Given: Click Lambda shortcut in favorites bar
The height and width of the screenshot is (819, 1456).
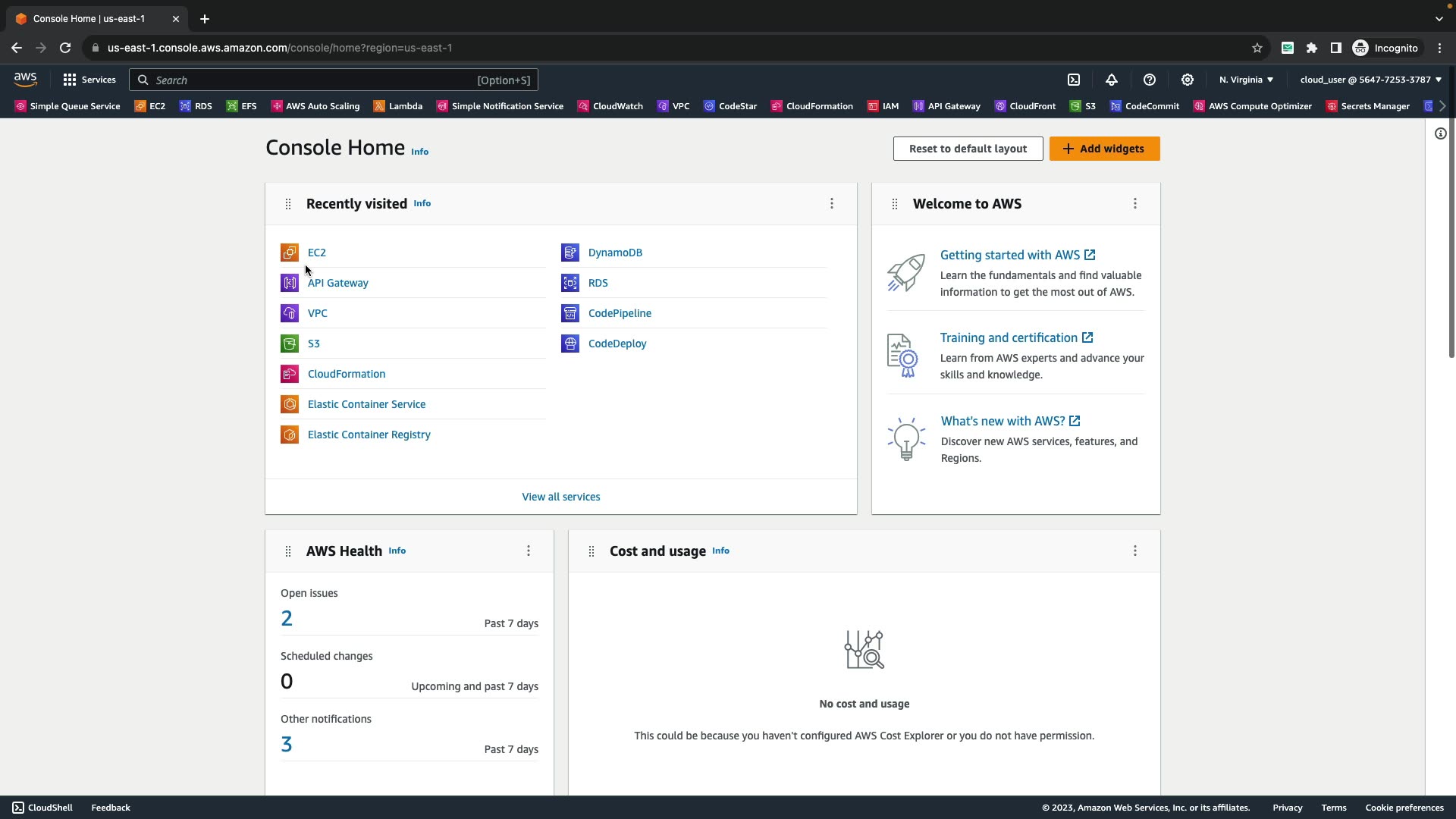Looking at the screenshot, I should 398,106.
